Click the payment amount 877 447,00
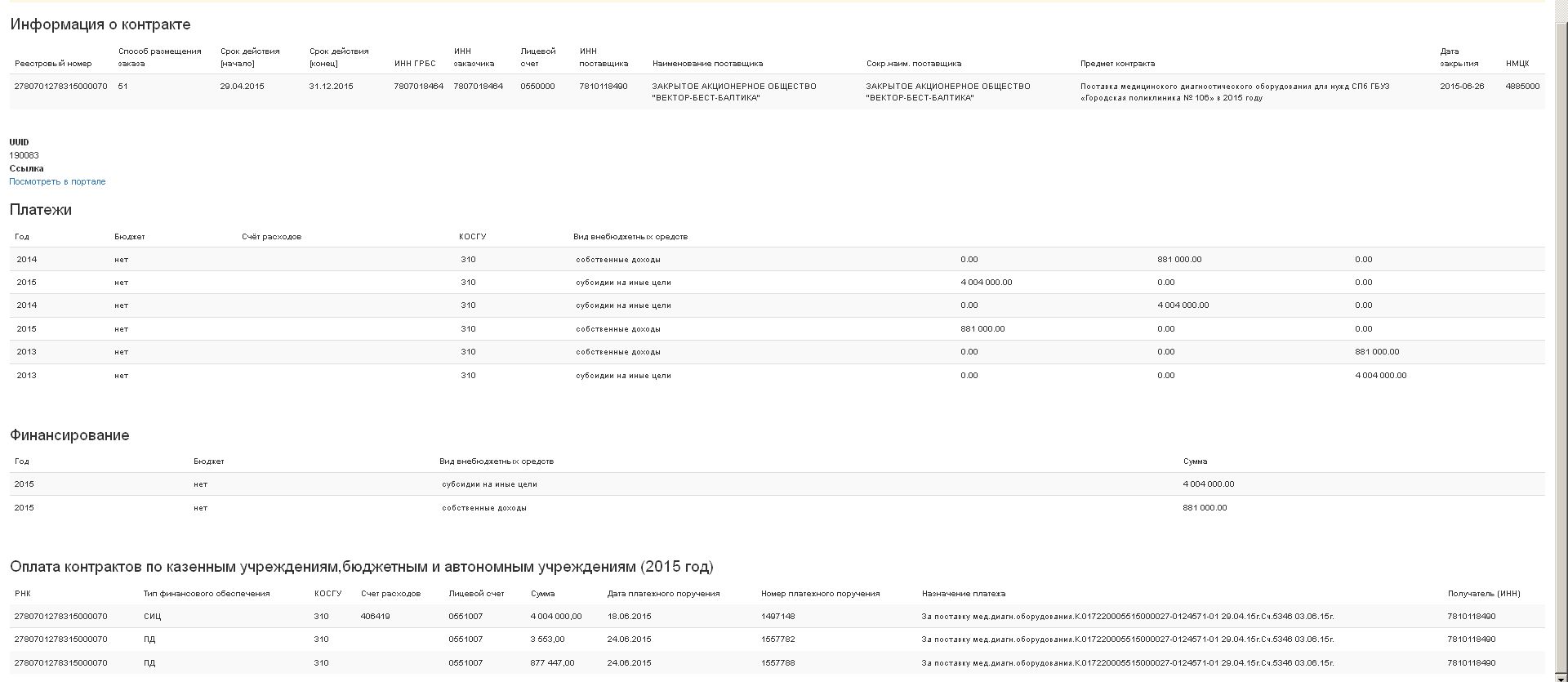Image resolution: width=1568 pixels, height=682 pixels. (552, 662)
